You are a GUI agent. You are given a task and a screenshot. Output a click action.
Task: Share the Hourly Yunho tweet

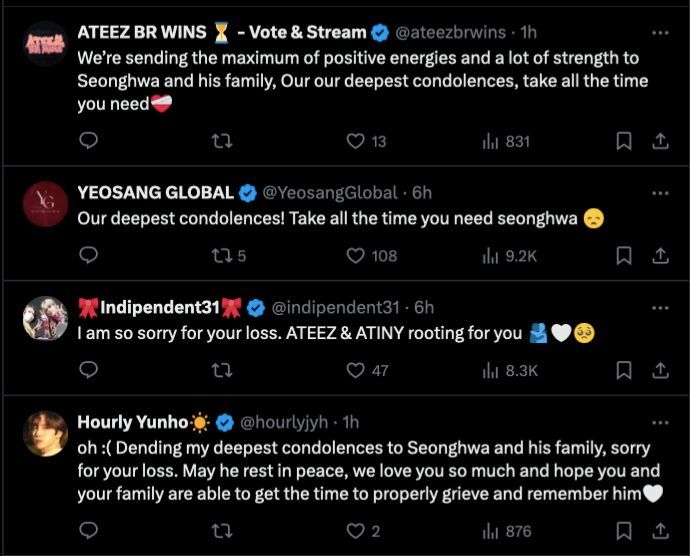coord(660,532)
